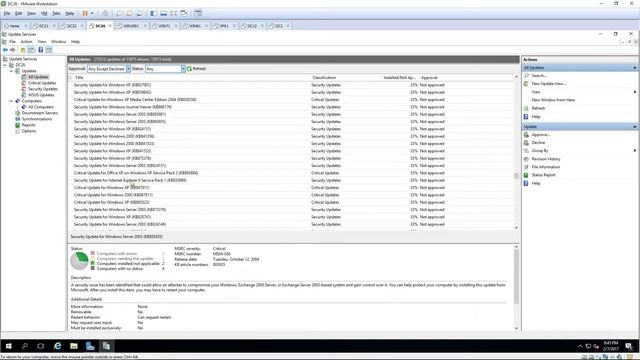Open the taskbar search icon

click(24, 346)
